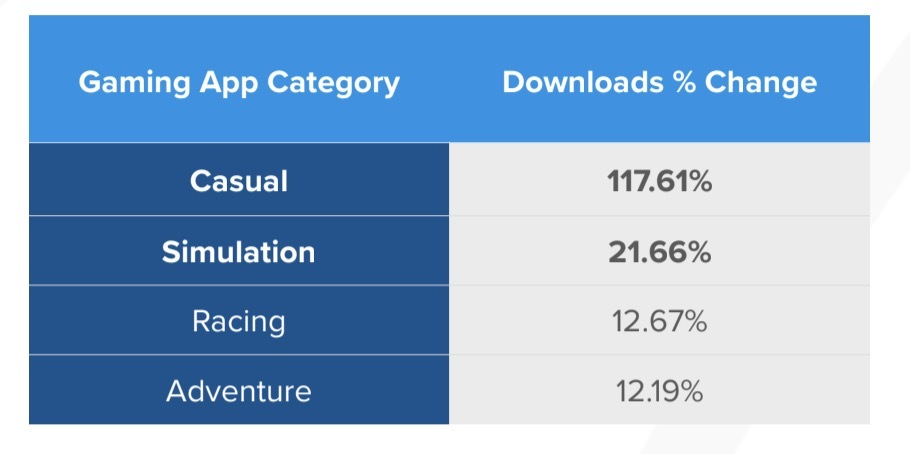910x454 pixels.
Task: Click the word App in header
Action: tap(228, 84)
